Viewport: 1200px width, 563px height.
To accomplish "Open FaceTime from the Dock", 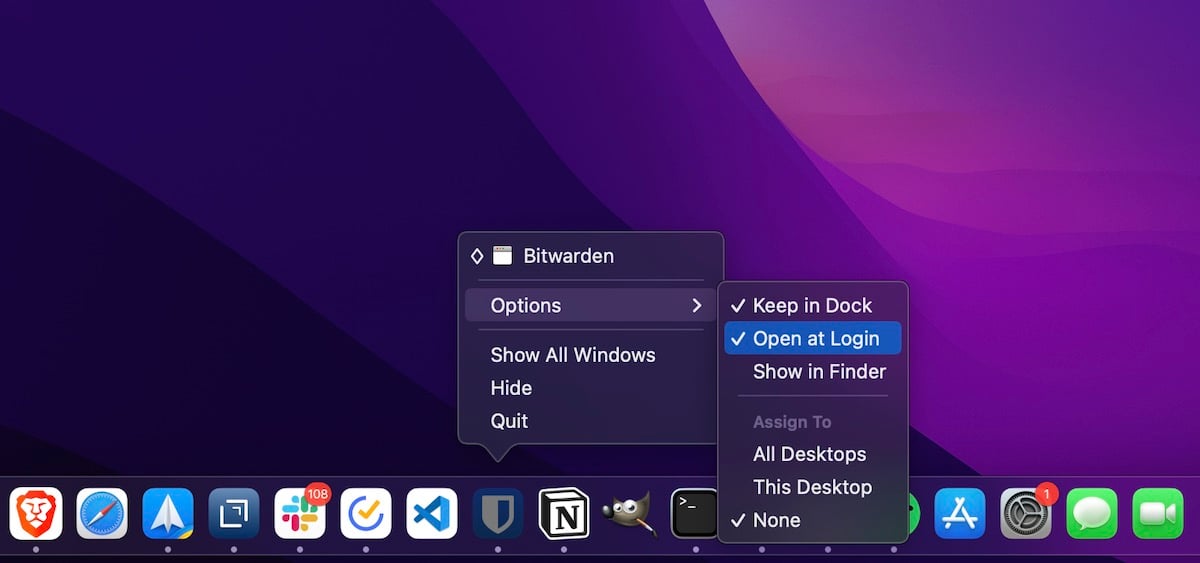I will (1158, 514).
